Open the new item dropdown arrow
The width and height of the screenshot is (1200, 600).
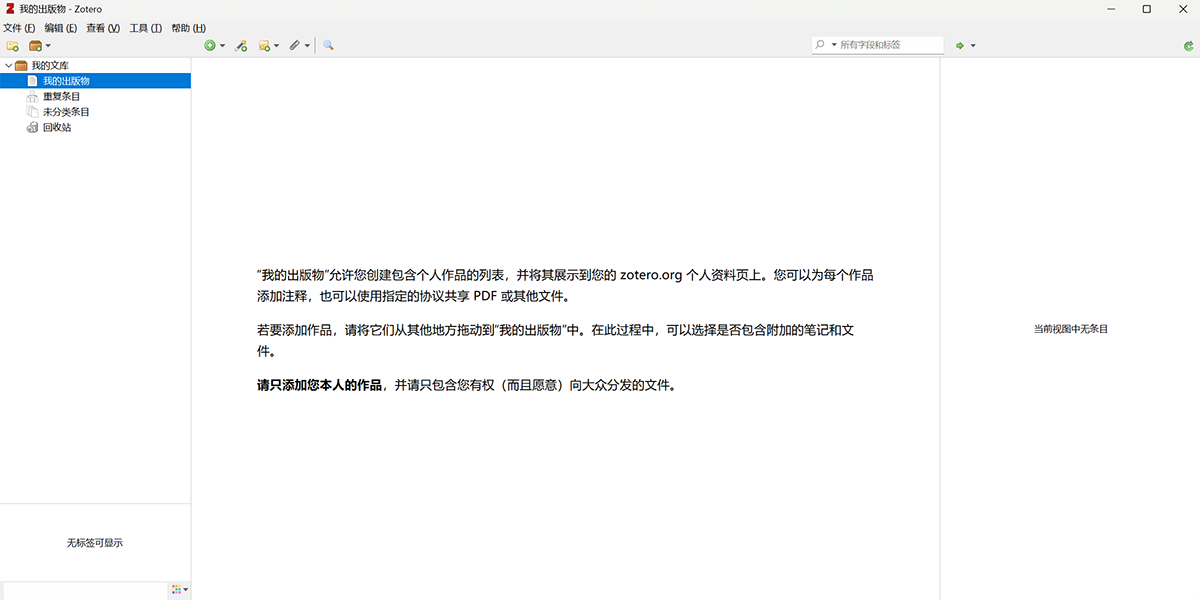(222, 45)
